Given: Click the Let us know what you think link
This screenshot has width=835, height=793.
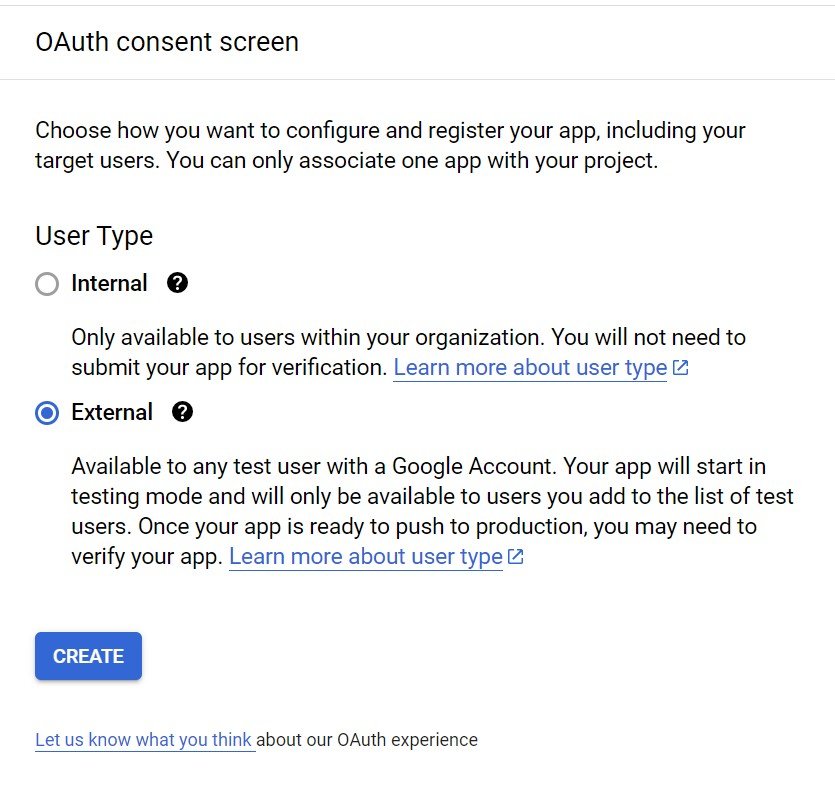Looking at the screenshot, I should pos(143,740).
